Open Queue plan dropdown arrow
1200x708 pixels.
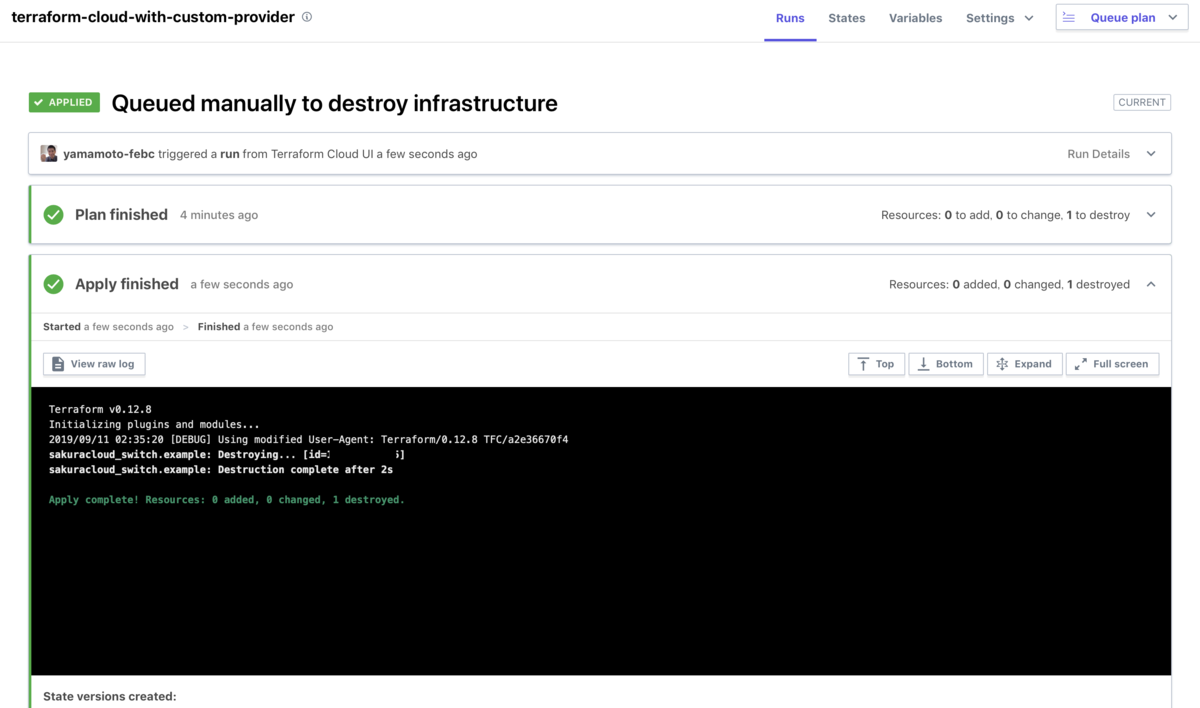[x=1174, y=18]
